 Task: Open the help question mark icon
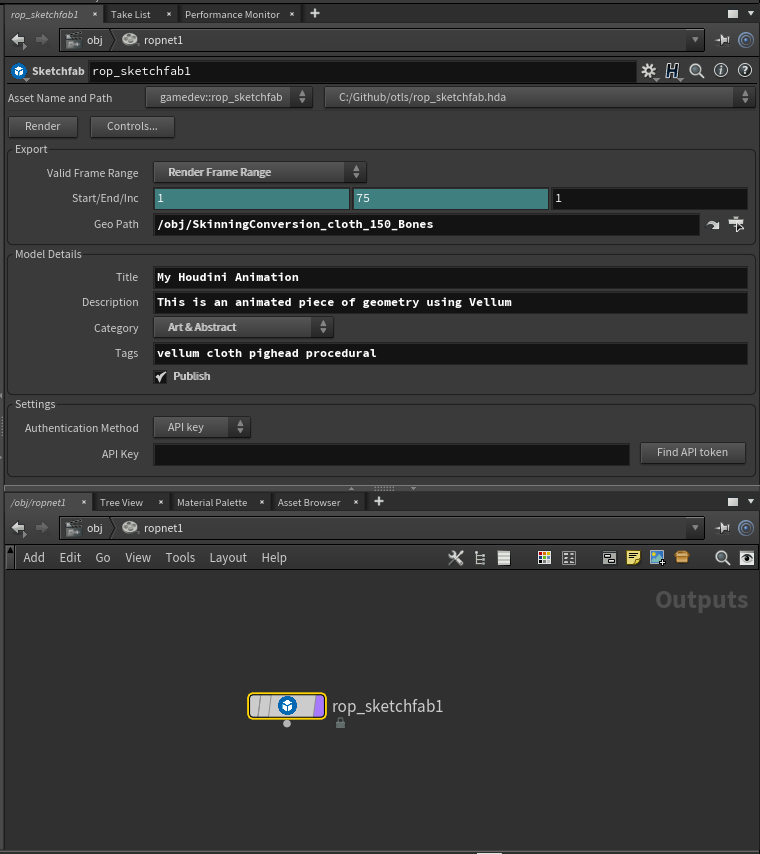pyautogui.click(x=744, y=71)
